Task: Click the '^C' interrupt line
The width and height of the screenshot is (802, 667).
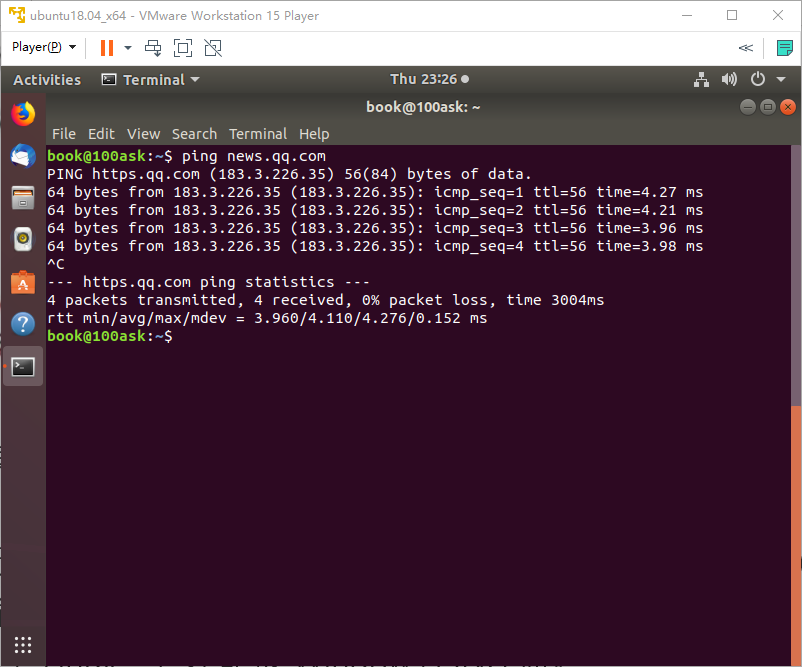Action: tap(56, 264)
